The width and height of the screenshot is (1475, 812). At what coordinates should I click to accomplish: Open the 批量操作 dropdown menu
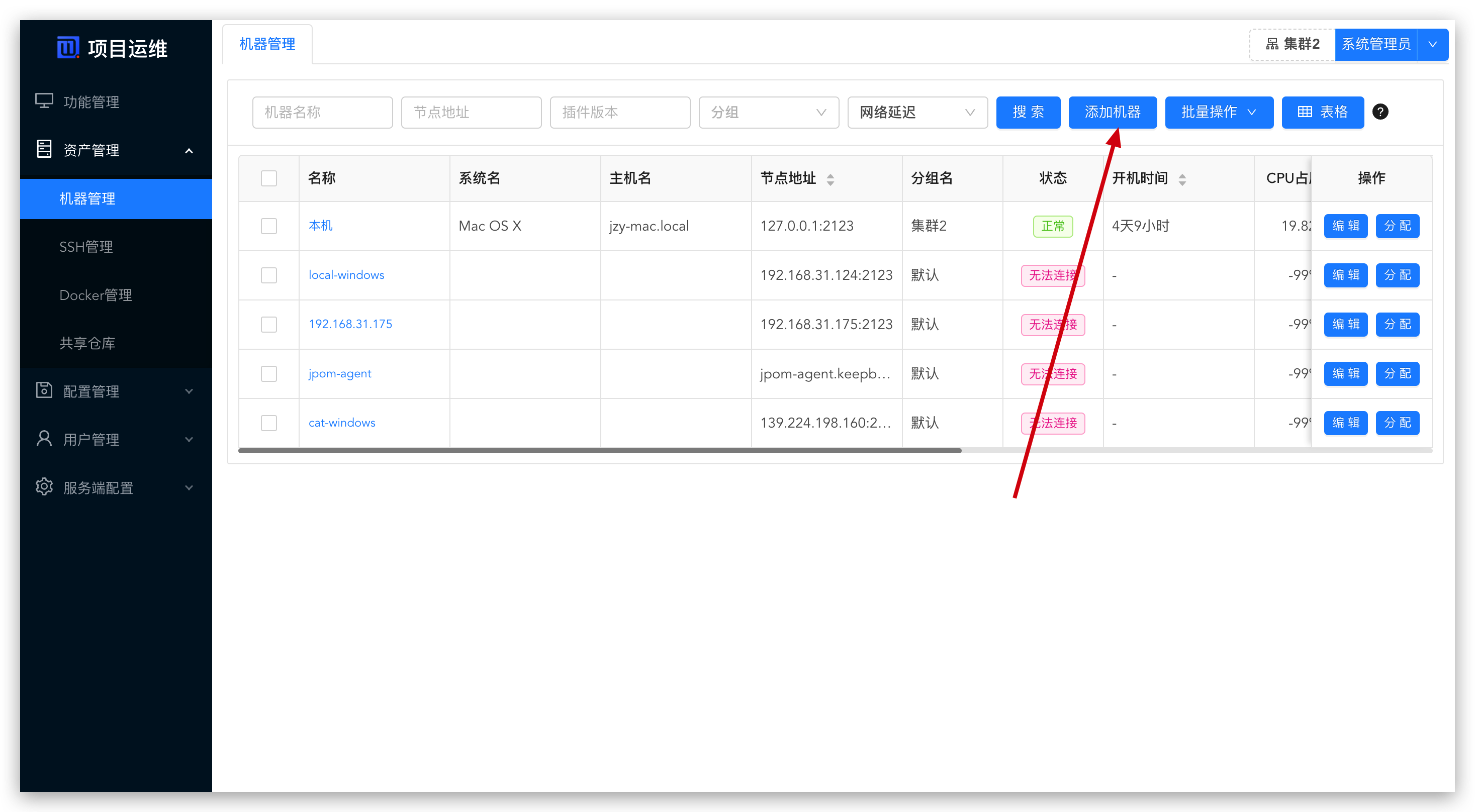point(1219,112)
